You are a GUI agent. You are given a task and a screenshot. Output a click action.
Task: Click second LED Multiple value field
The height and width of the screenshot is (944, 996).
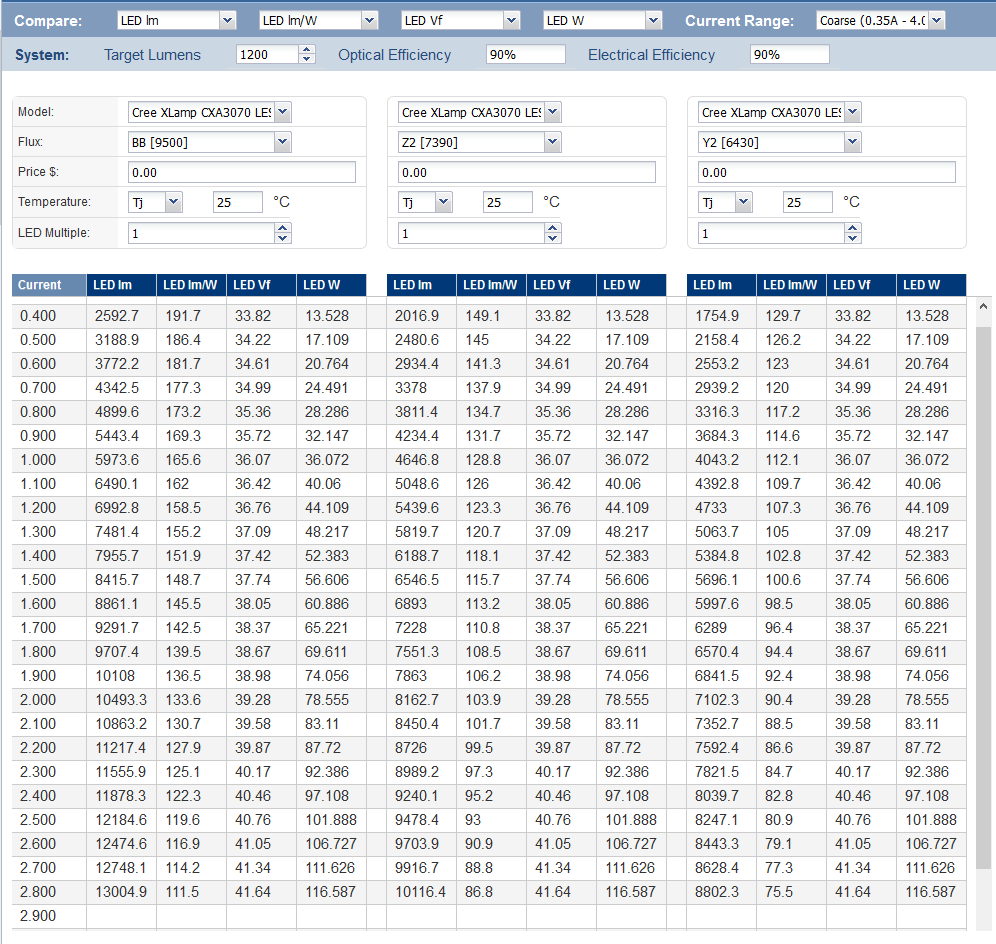click(471, 233)
